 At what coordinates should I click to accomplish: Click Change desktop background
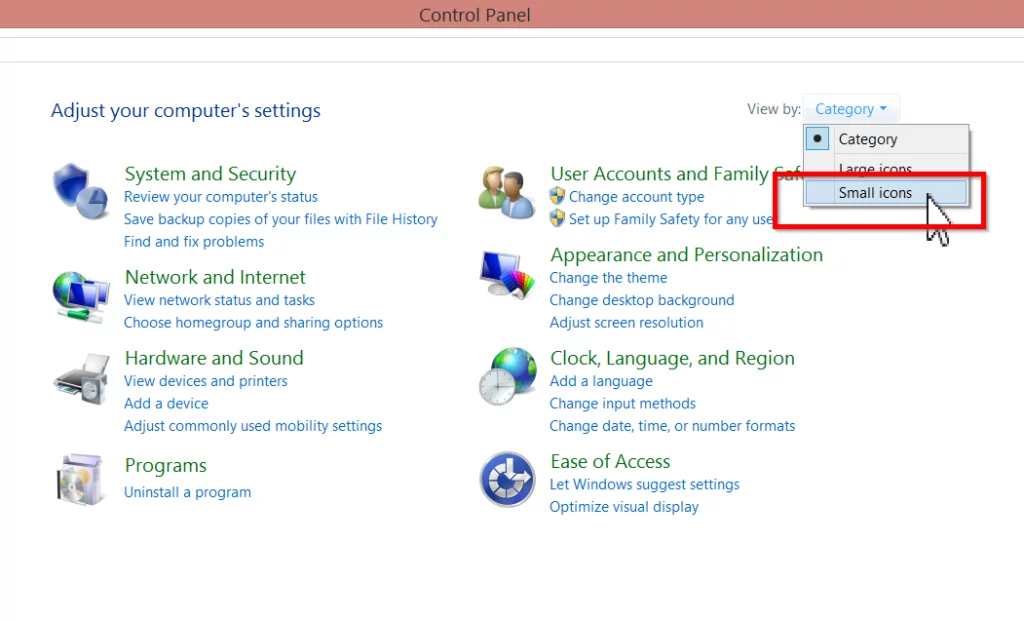pos(642,300)
